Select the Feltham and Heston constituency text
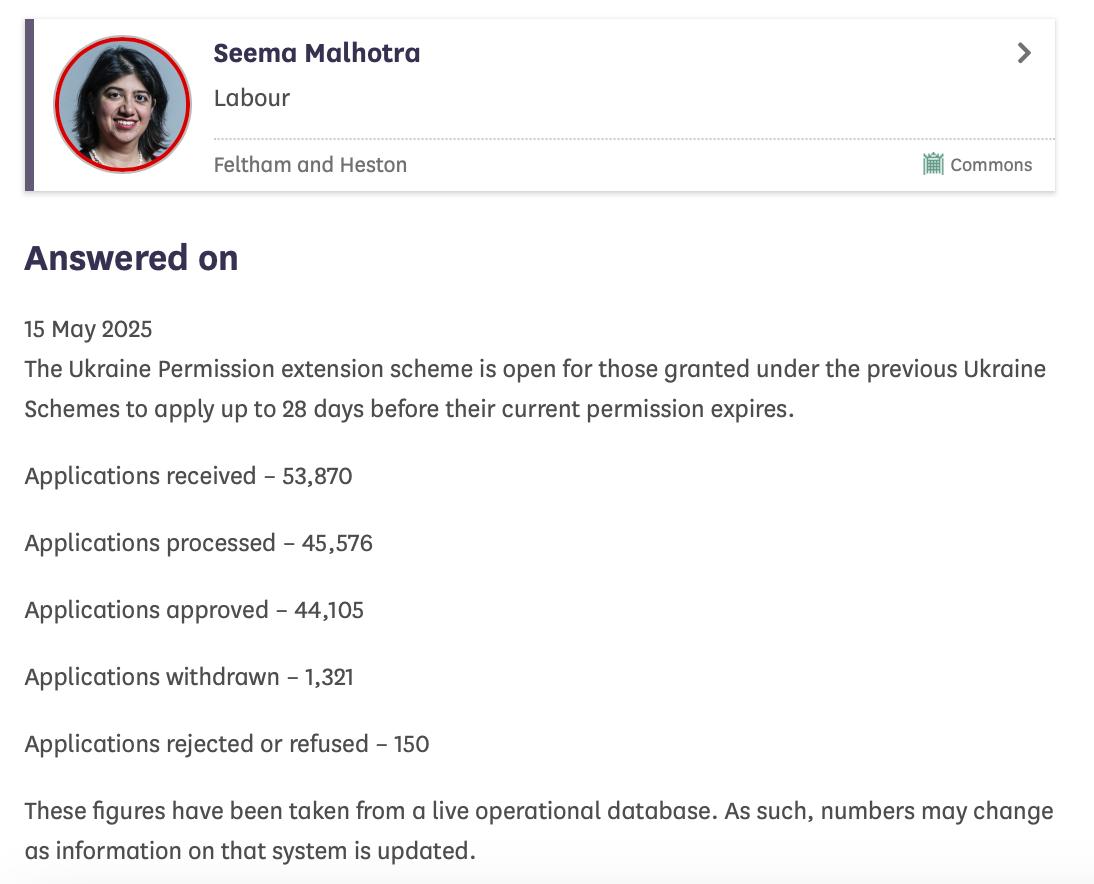Image resolution: width=1094 pixels, height=884 pixels. [310, 165]
